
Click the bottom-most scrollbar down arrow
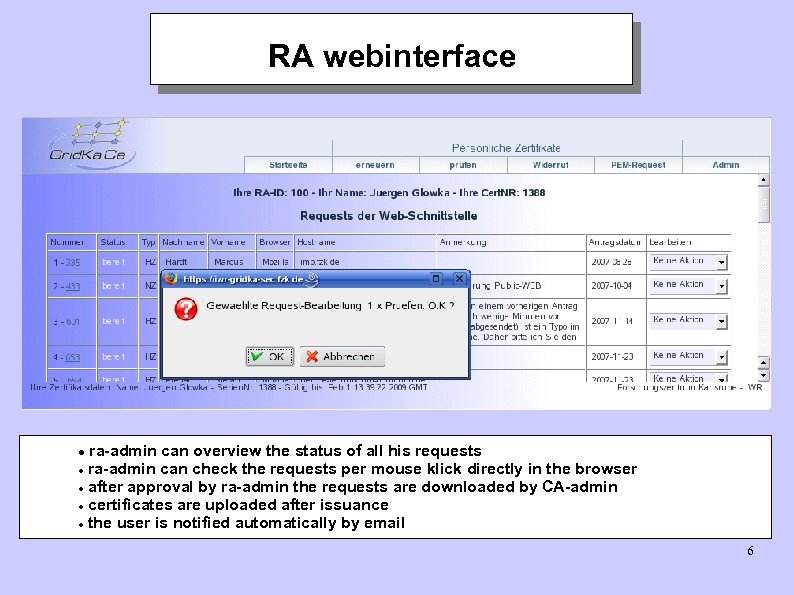(x=764, y=376)
